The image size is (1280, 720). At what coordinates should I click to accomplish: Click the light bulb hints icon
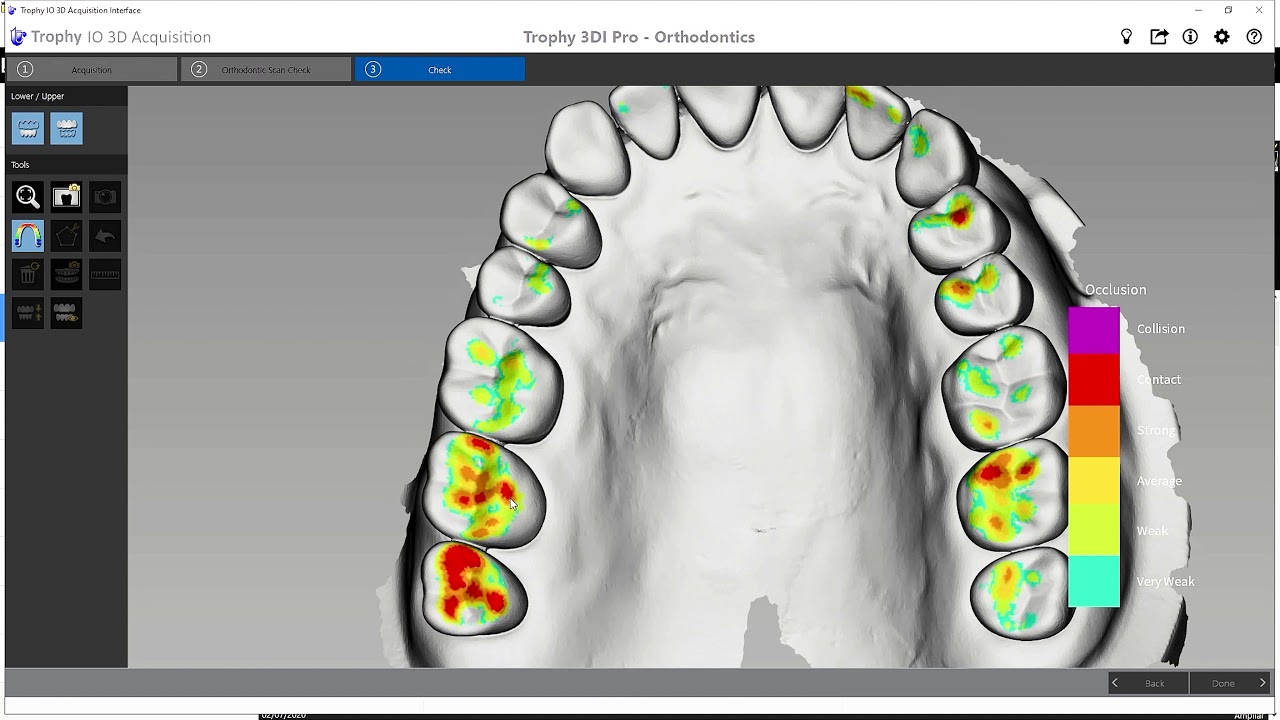click(1127, 37)
